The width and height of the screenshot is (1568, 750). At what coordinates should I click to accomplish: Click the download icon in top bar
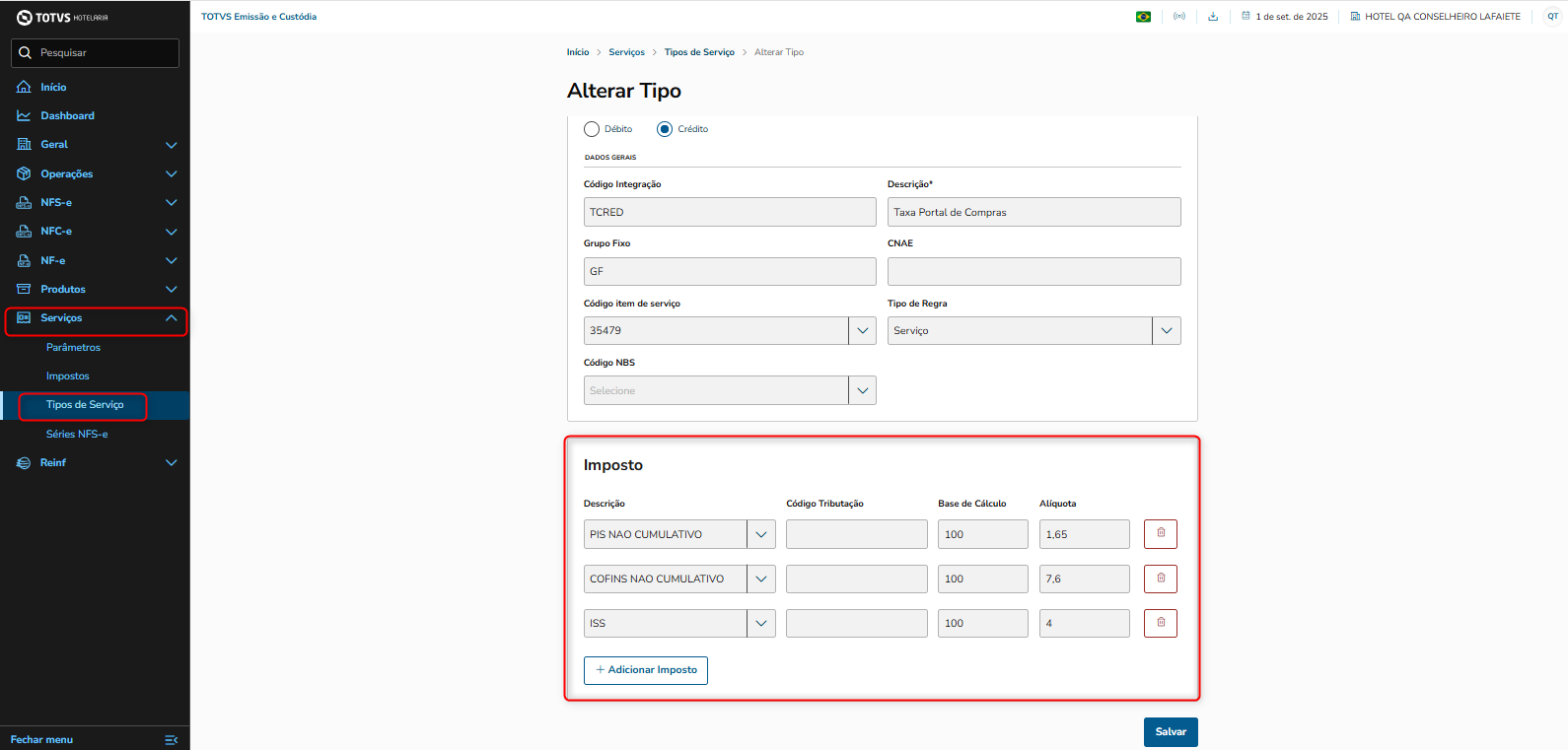pos(1213,17)
